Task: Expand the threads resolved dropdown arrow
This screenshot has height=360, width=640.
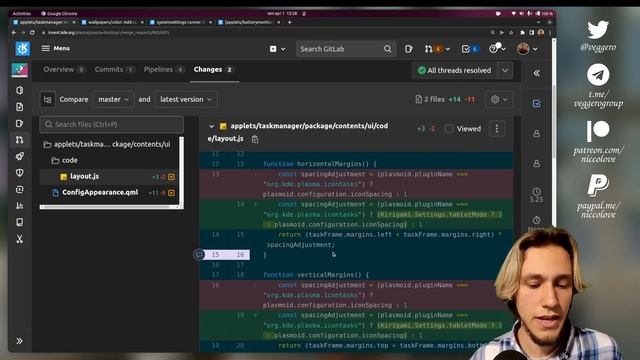Action: (x=505, y=70)
